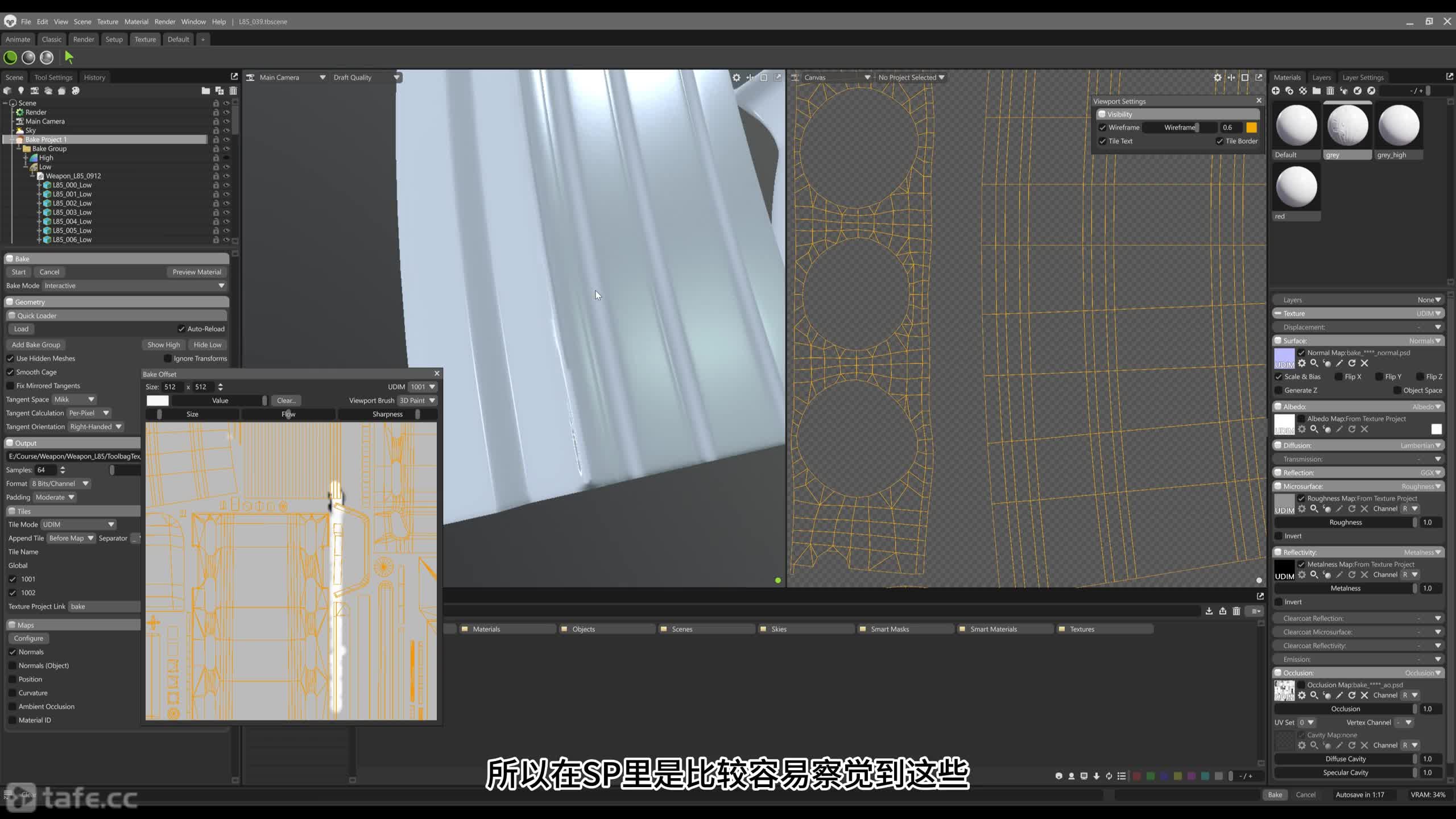The width and height of the screenshot is (1456, 819).
Task: Toggle Auto-Reload checkbox
Action: pos(181,329)
